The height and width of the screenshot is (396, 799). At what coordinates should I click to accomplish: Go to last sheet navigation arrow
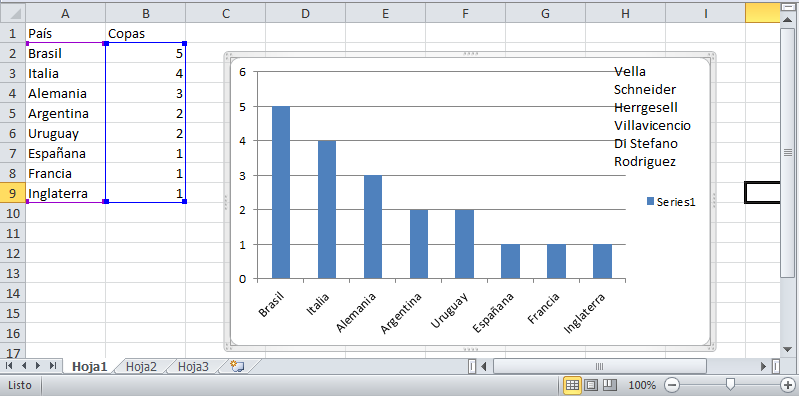[x=52, y=366]
